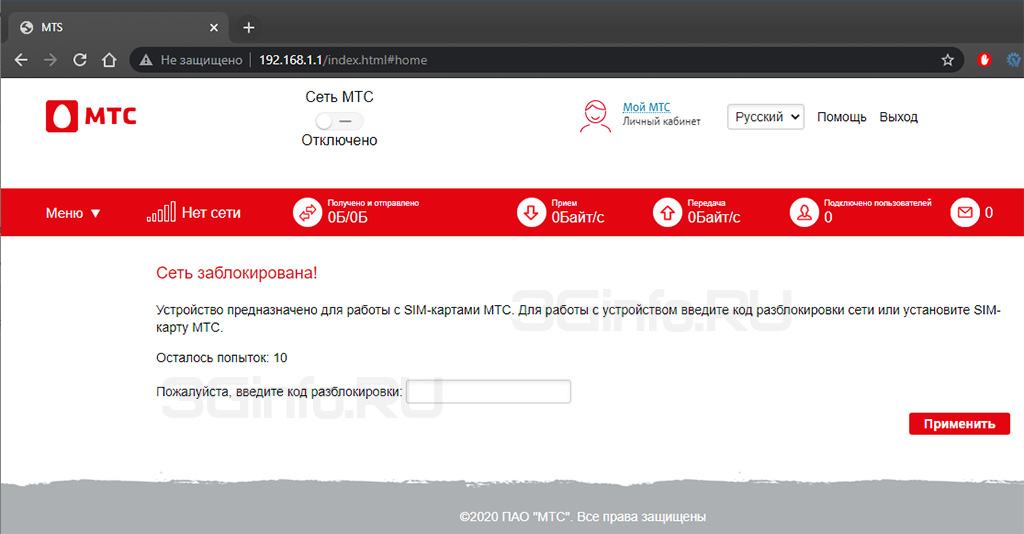The image size is (1024, 534).
Task: Click the Подключено пользователей label
Action: [x=878, y=203]
